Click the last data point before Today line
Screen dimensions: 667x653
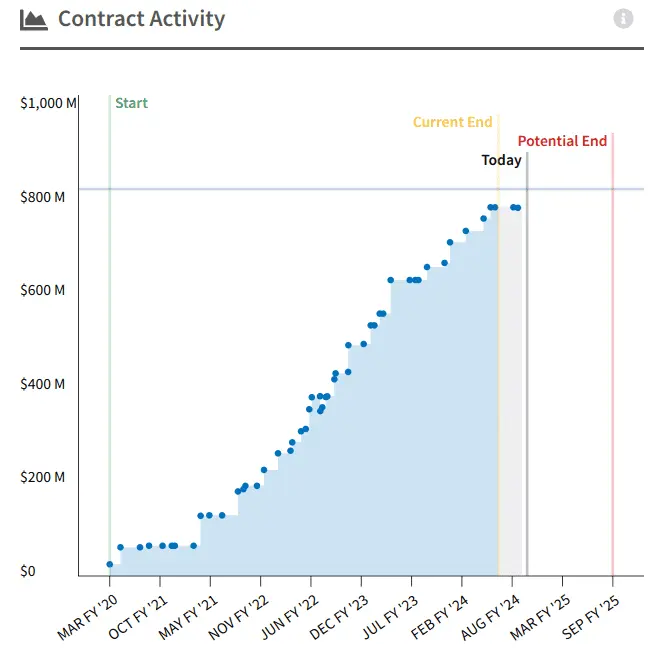518,208
